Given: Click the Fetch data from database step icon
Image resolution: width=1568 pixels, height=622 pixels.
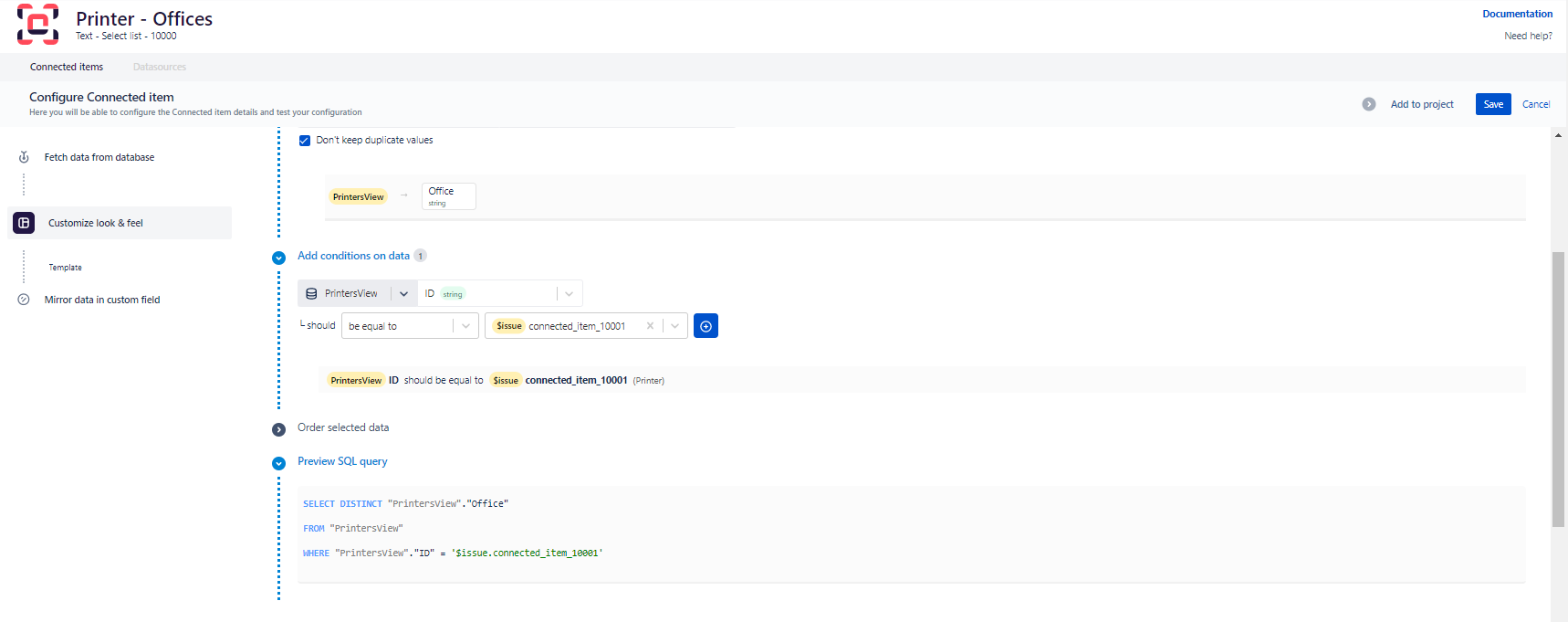Looking at the screenshot, I should (24, 157).
